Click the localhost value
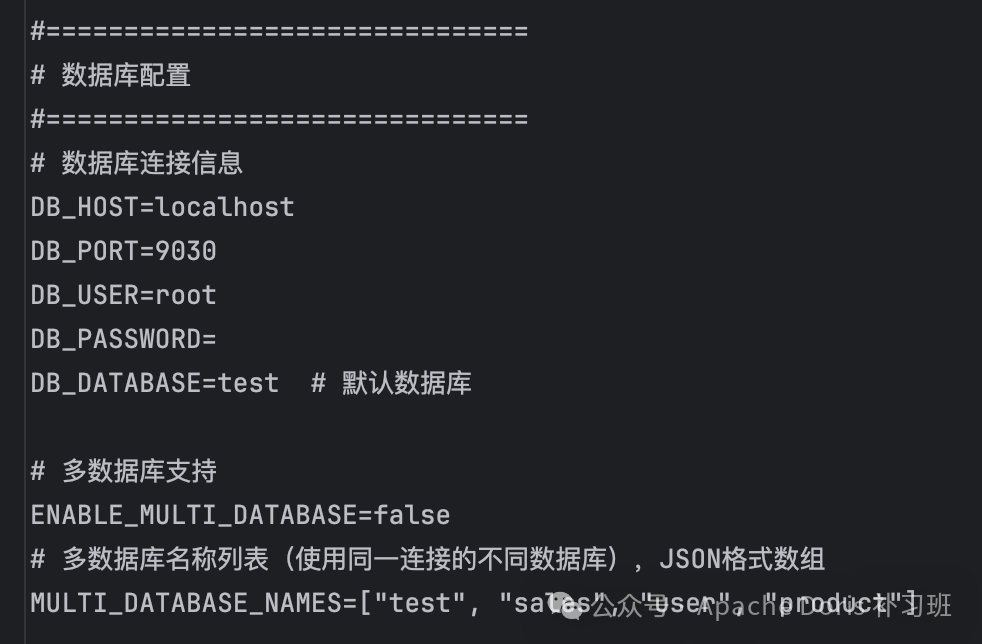 225,207
